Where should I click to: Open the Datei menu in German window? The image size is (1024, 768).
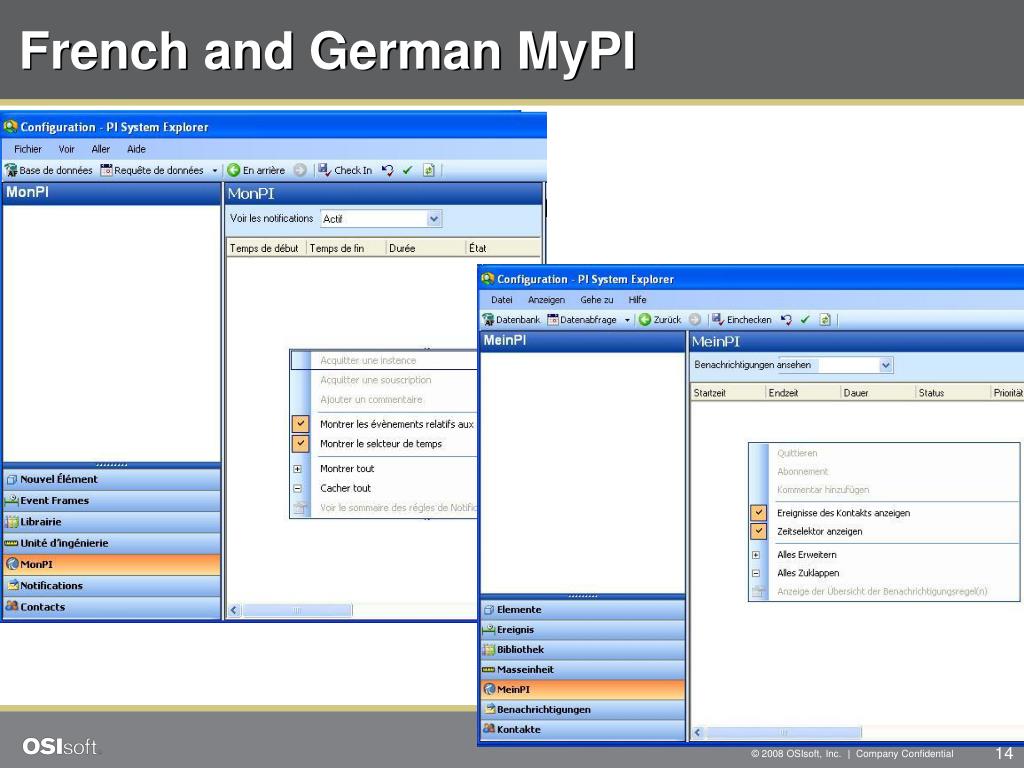click(x=502, y=300)
